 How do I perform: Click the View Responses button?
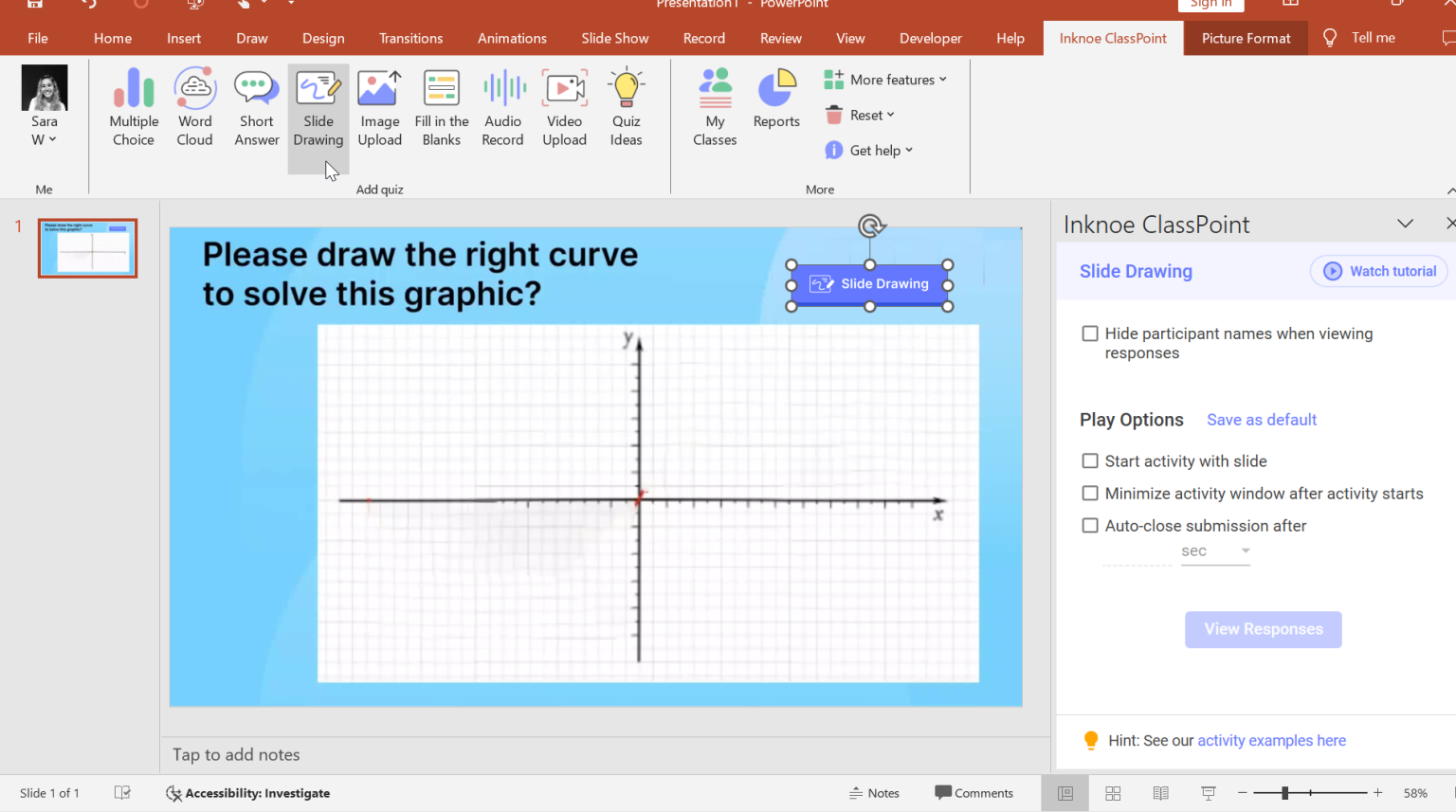(x=1263, y=629)
